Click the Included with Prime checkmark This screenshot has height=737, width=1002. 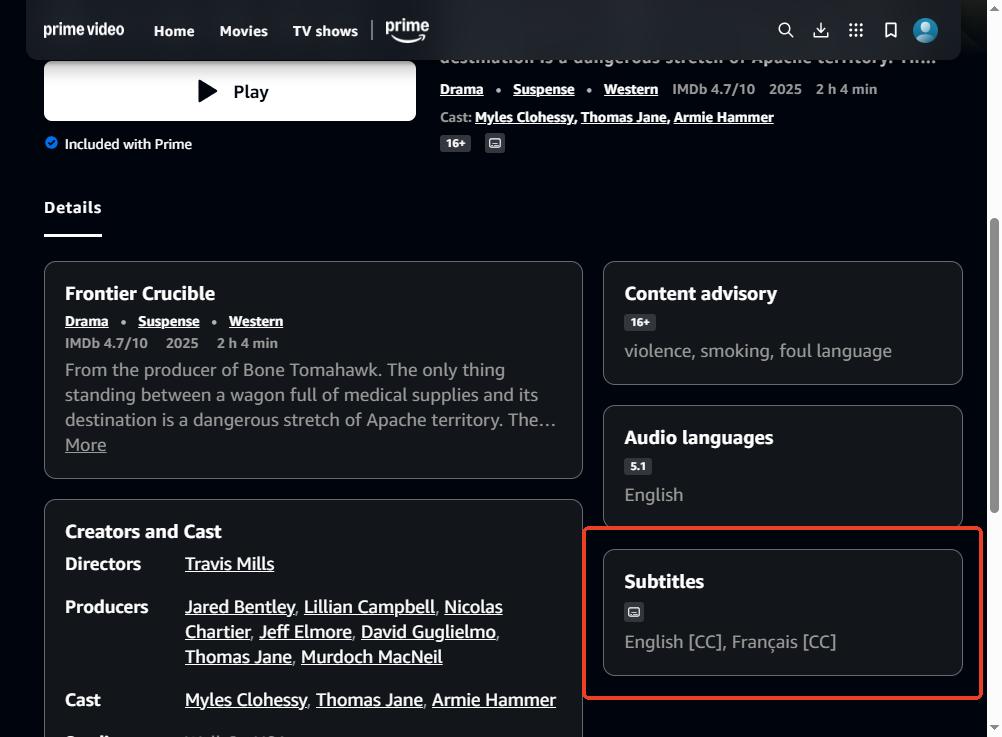tap(51, 143)
